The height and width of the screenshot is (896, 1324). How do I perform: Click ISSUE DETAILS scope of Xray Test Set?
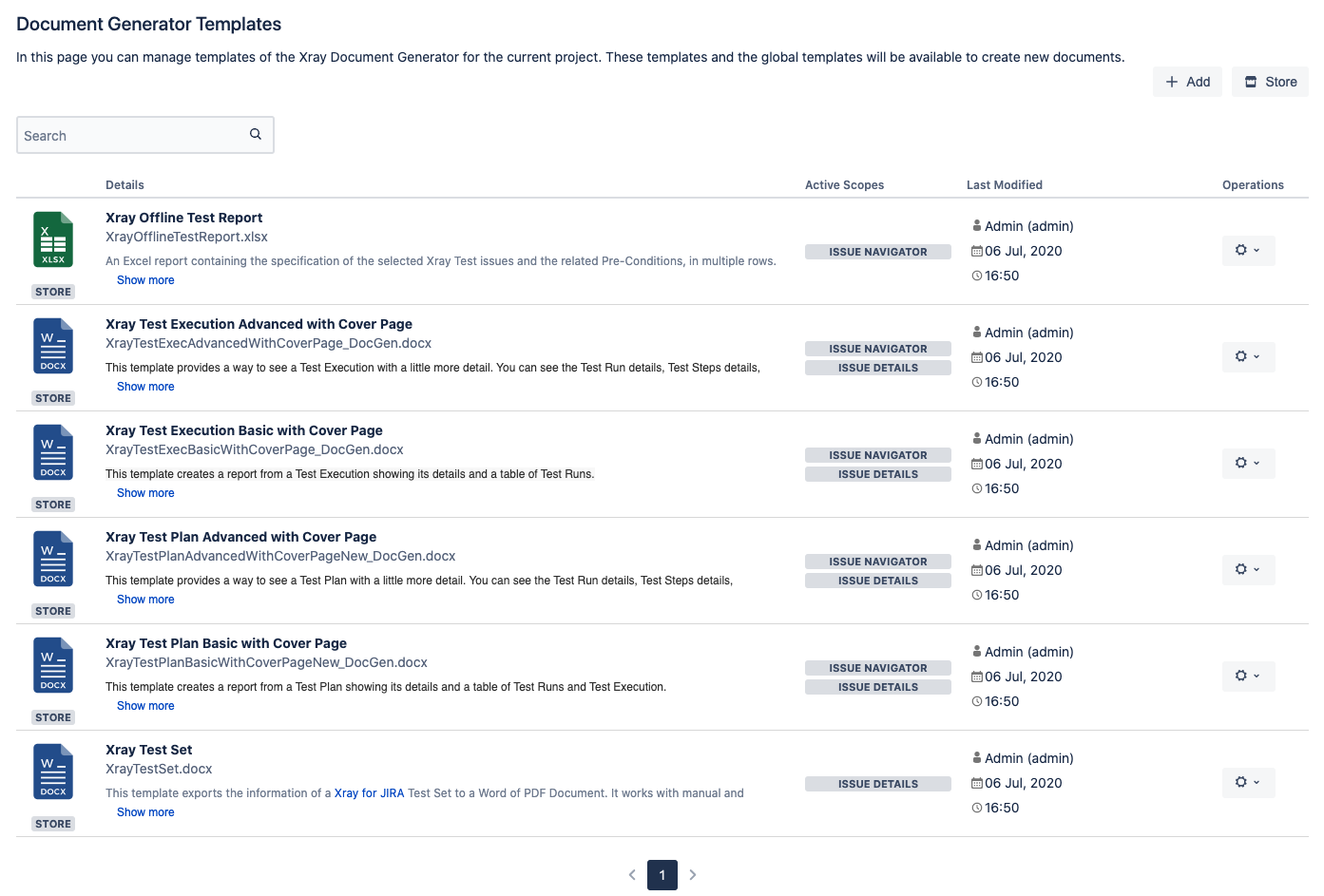(x=878, y=784)
